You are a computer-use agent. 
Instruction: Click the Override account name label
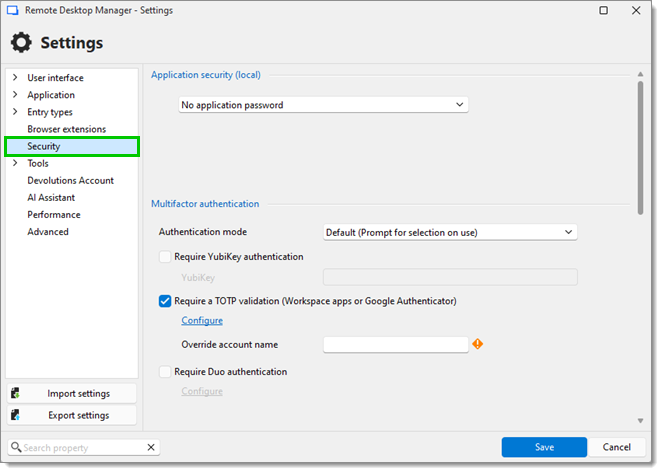[230, 345]
